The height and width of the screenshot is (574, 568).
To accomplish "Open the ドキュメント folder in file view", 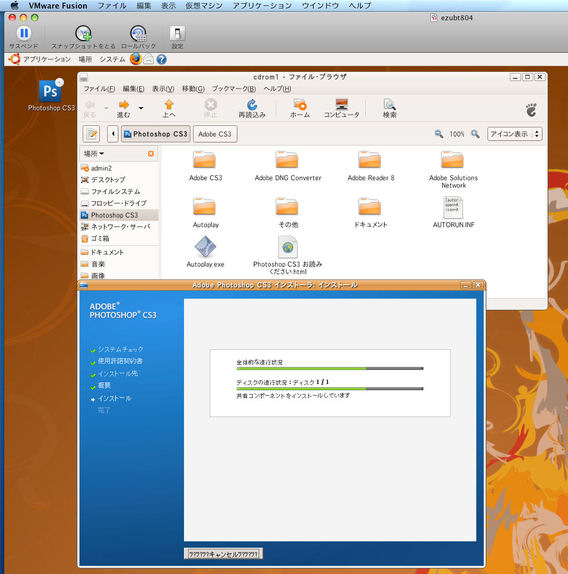I will point(370,206).
